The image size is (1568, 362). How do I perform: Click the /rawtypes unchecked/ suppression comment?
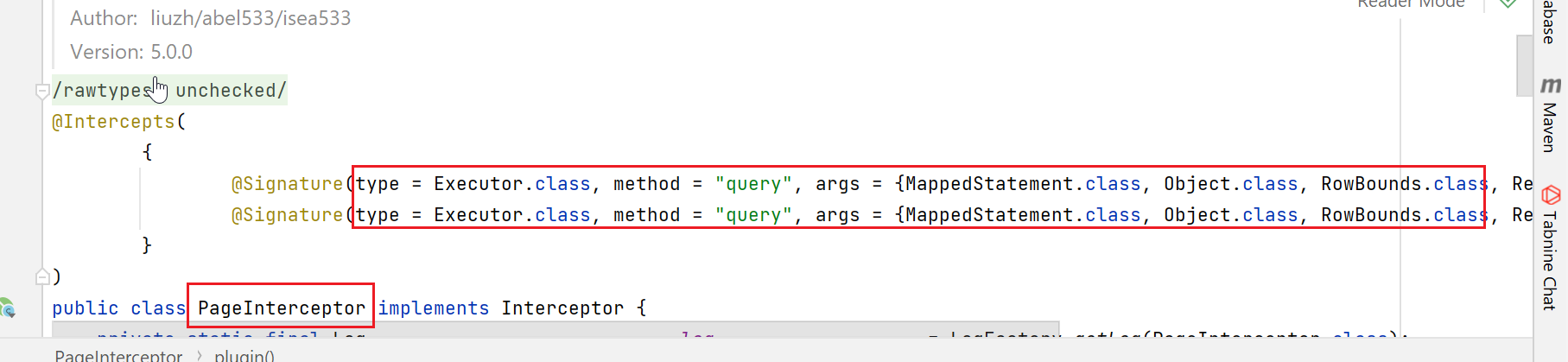tap(169, 91)
